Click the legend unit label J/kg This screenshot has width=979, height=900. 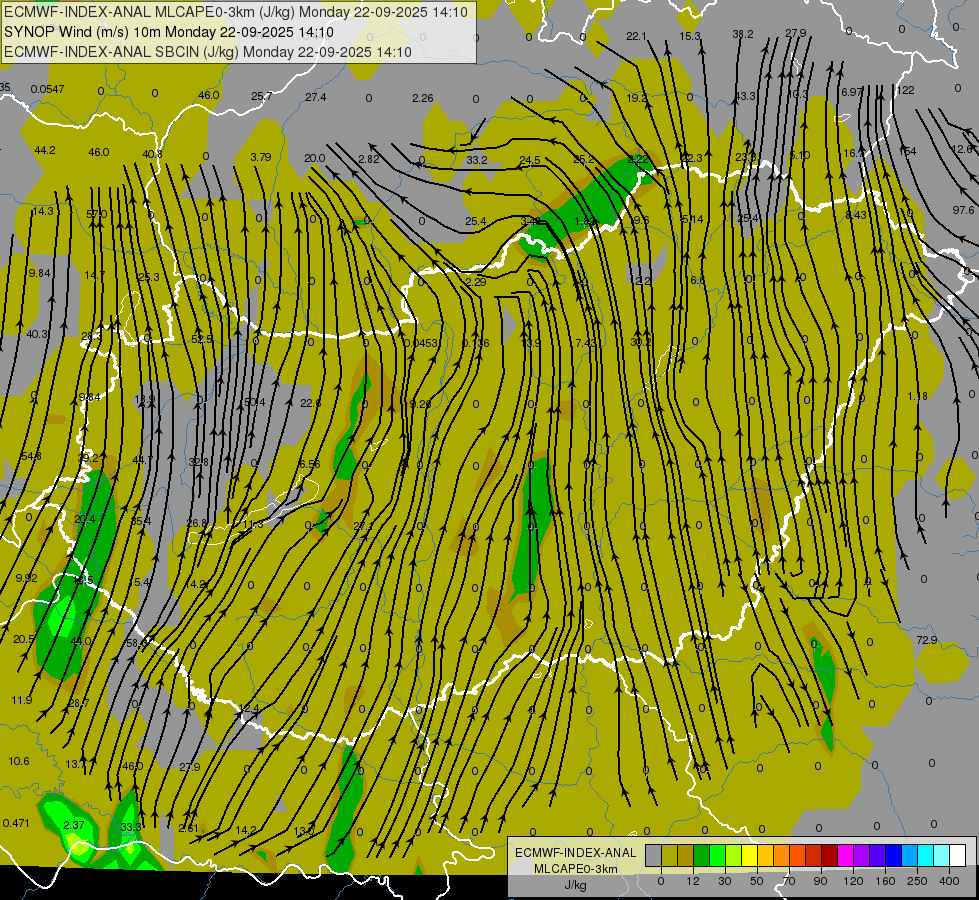(575, 885)
